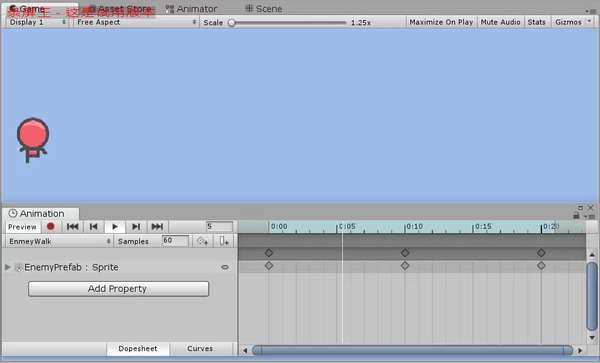Toggle Maximize On Play
The height and width of the screenshot is (363, 600).
(441, 22)
